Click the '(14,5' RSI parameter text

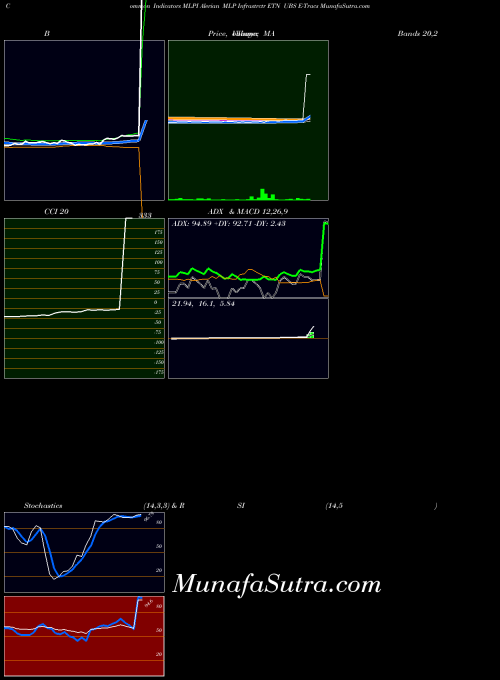coord(334,506)
